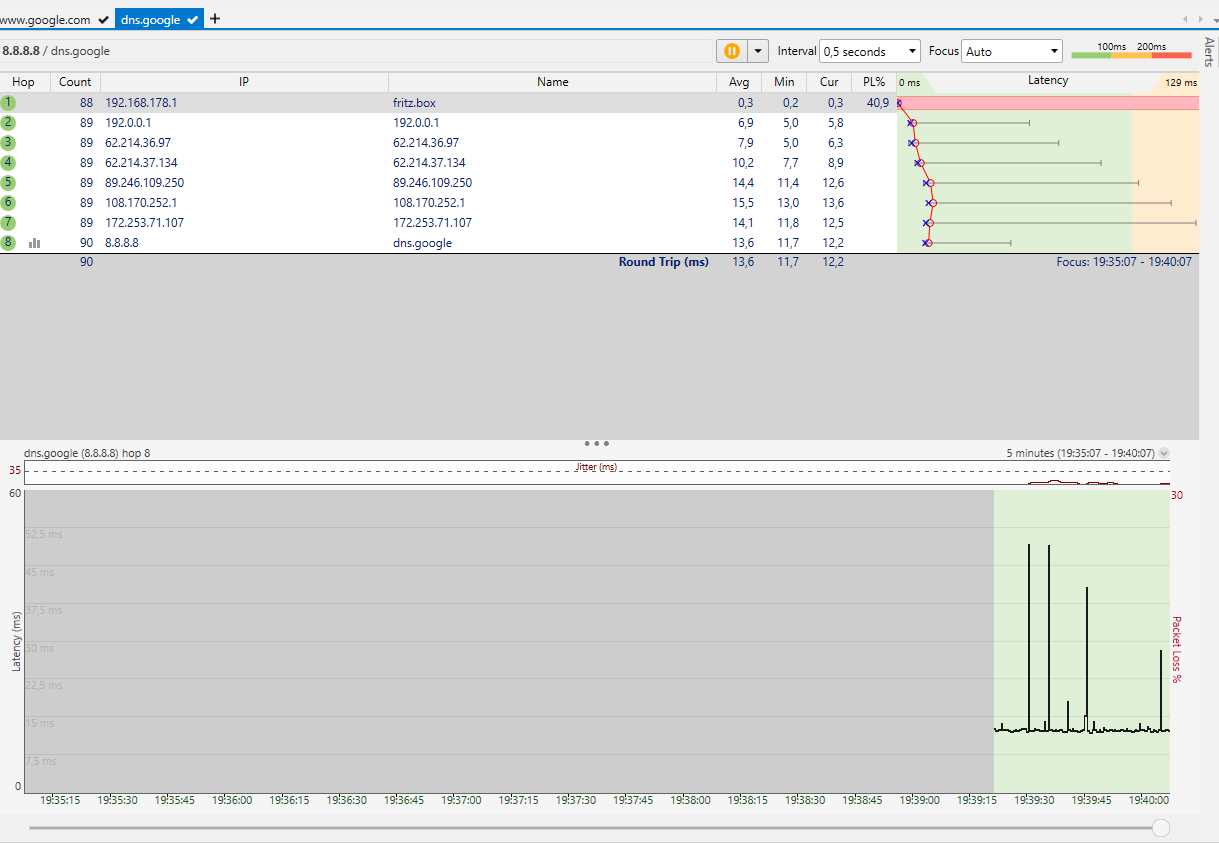Click the three-dot panel splitter handle
The image size is (1219, 843).
[596, 443]
